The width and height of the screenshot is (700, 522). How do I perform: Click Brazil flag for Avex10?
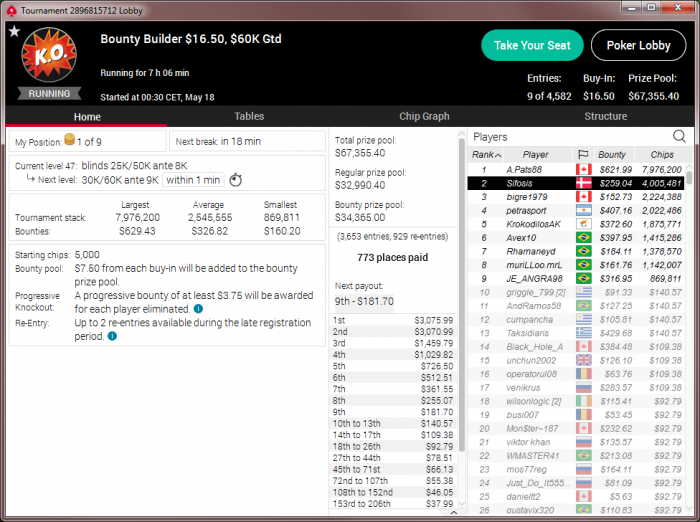point(583,238)
